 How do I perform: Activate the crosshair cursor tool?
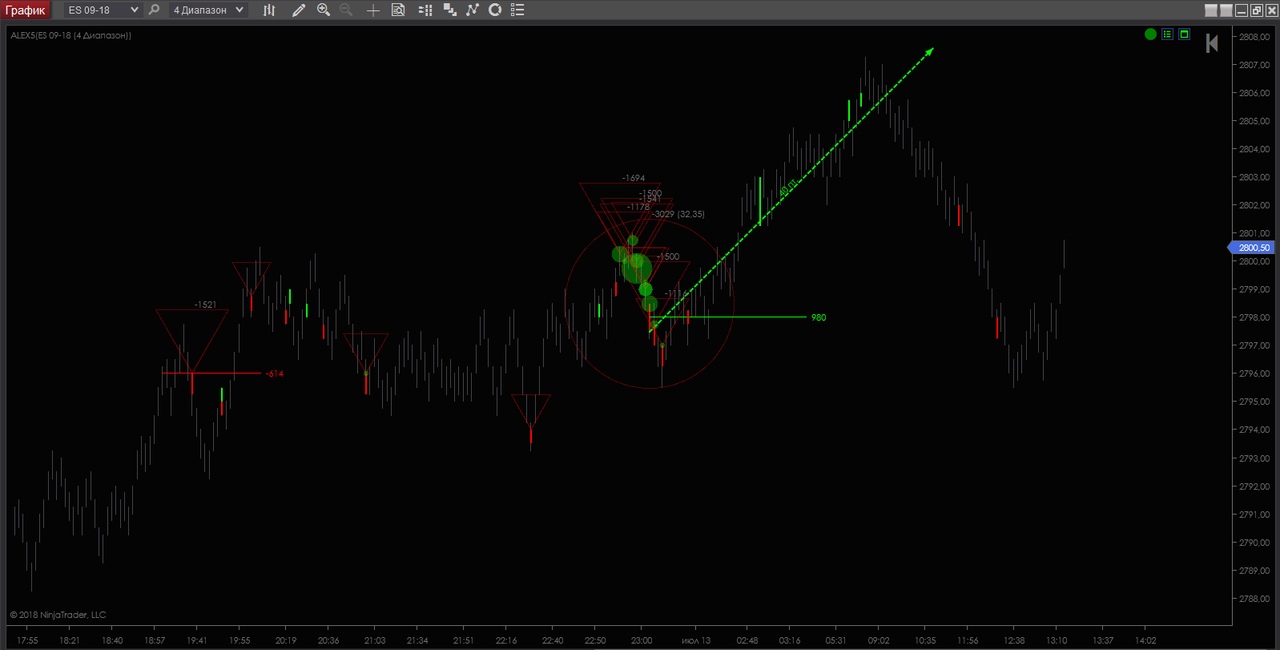pos(373,10)
